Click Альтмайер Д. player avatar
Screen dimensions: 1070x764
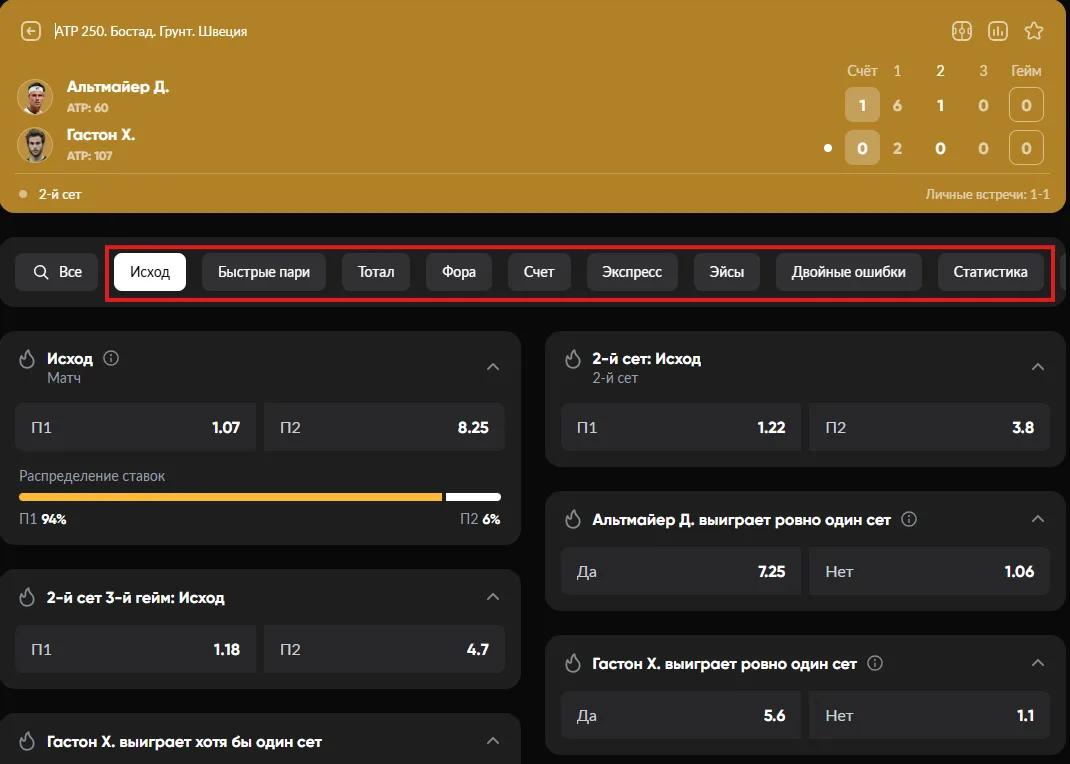(x=35, y=97)
